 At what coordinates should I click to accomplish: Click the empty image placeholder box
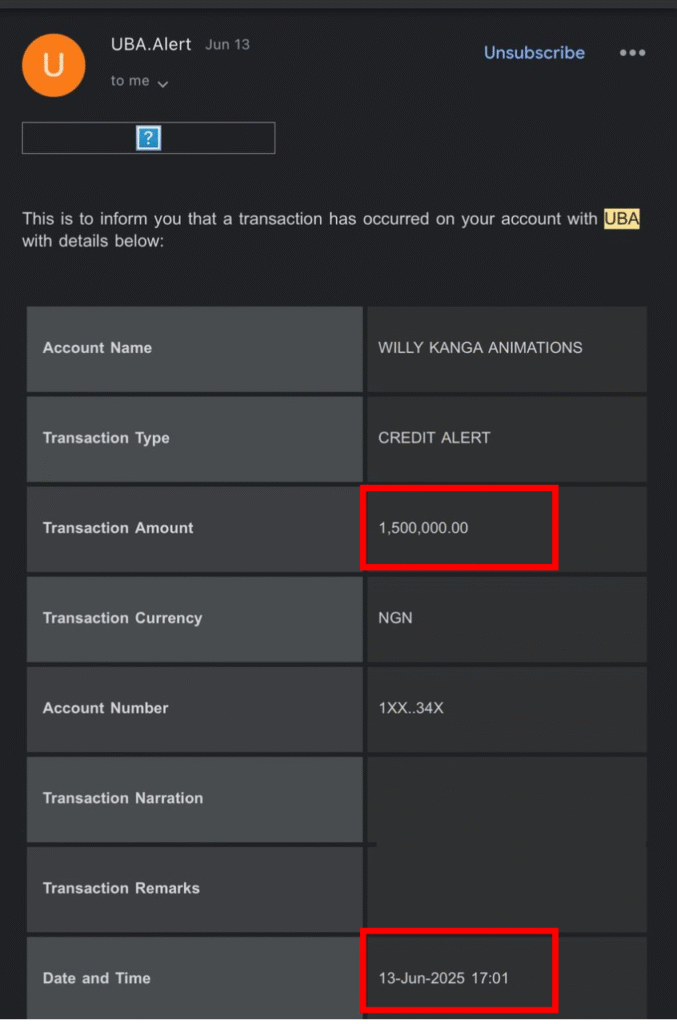tap(80, 138)
